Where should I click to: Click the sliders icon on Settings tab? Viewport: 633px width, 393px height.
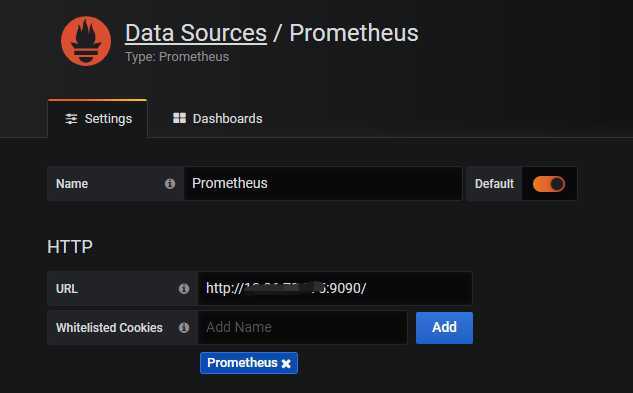pos(71,119)
